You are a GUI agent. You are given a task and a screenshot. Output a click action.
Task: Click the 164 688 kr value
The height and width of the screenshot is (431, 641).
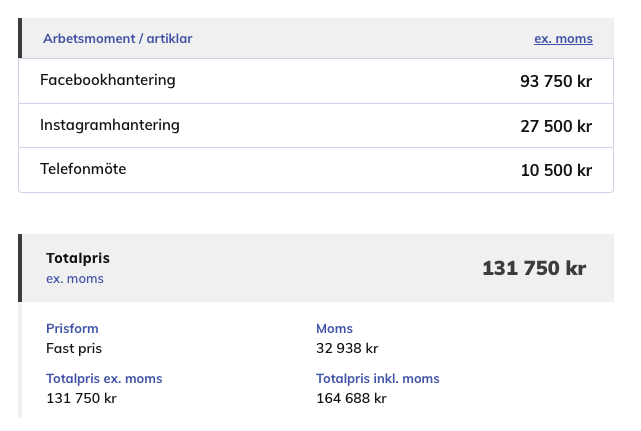351,398
